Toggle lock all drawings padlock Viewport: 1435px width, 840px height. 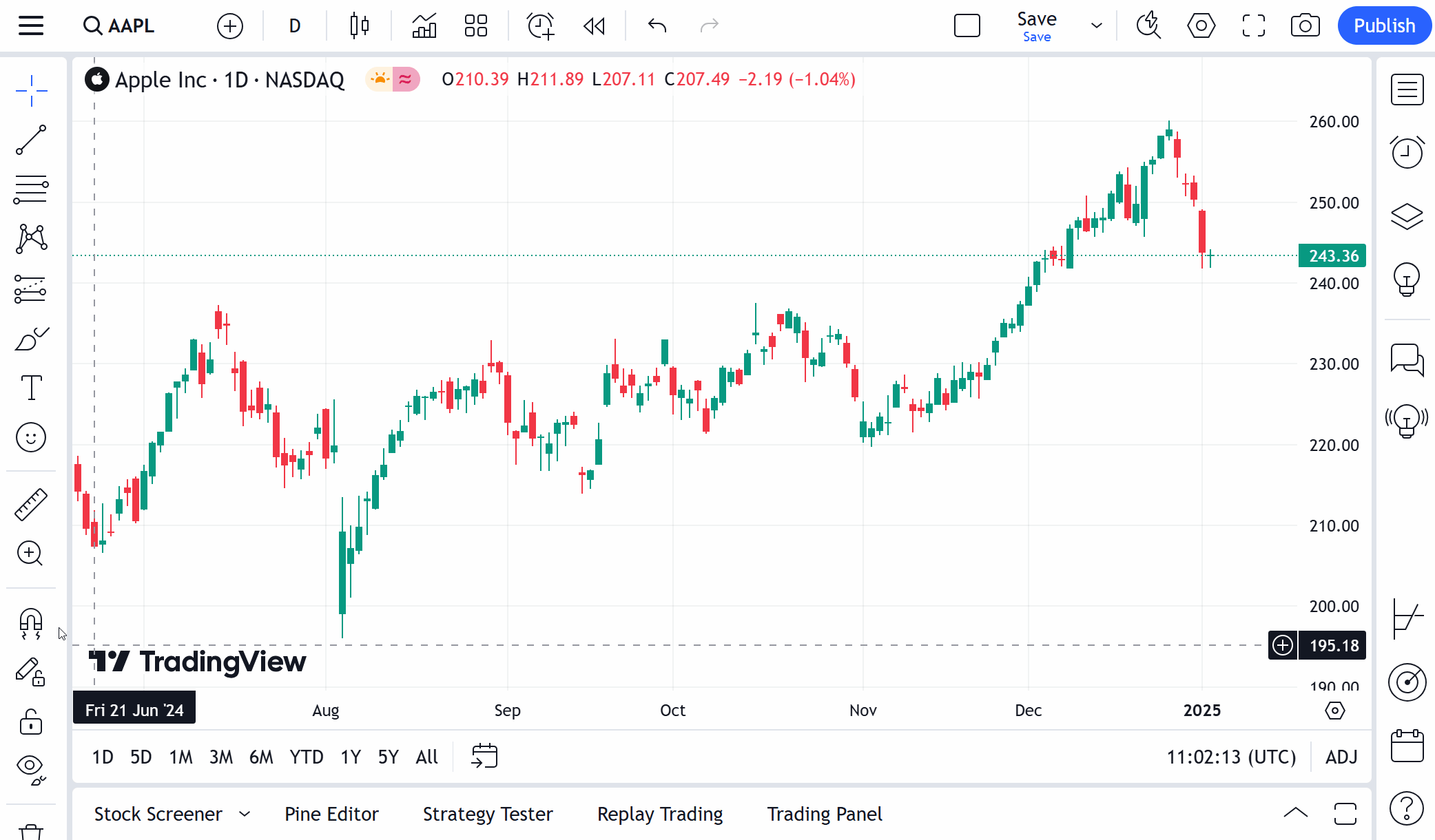31,722
